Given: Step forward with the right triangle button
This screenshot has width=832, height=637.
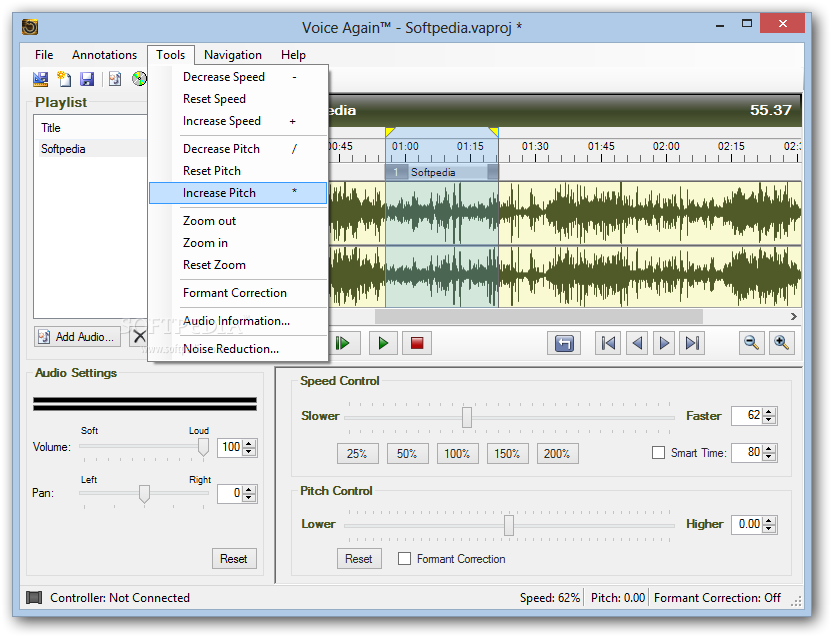Looking at the screenshot, I should point(664,343).
